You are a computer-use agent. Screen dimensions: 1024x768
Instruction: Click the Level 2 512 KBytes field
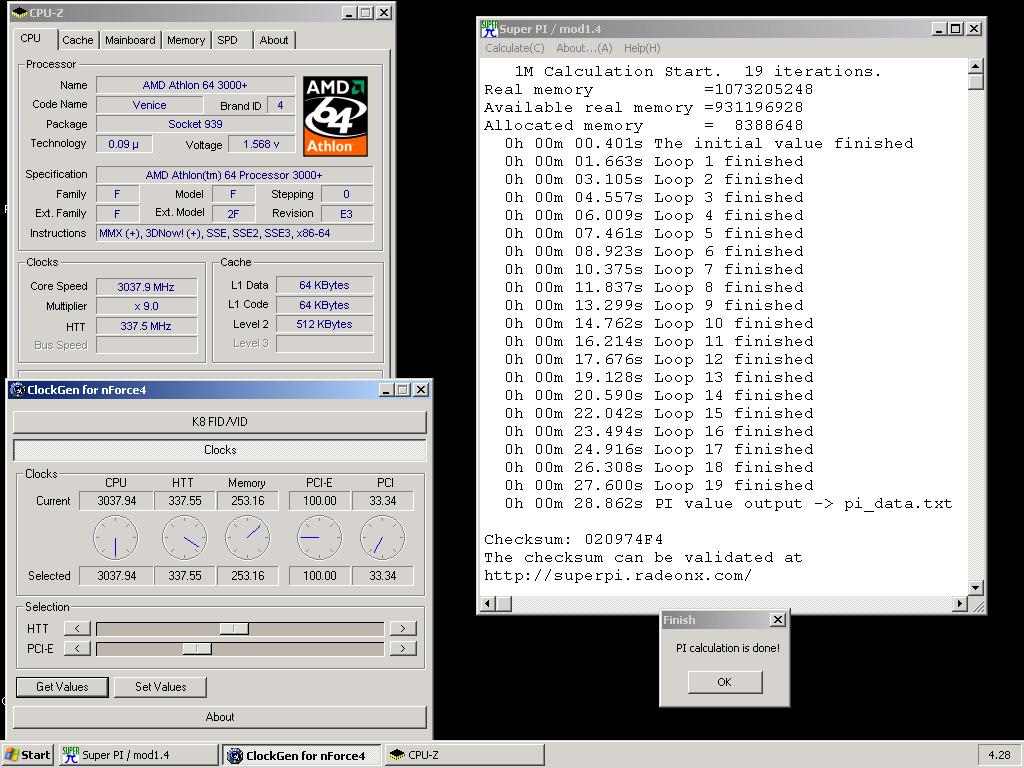325,324
